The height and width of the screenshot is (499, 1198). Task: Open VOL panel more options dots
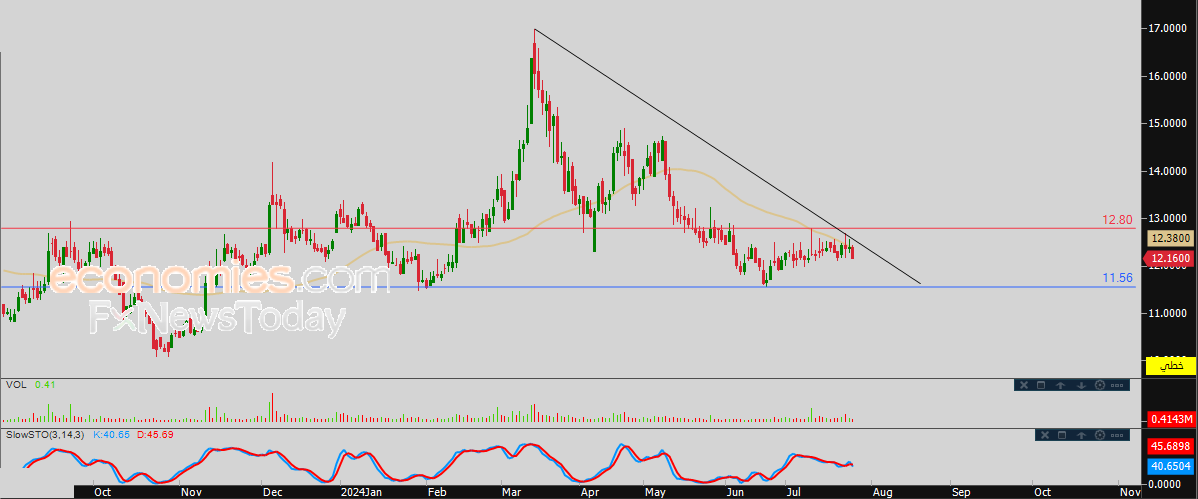click(x=1117, y=385)
